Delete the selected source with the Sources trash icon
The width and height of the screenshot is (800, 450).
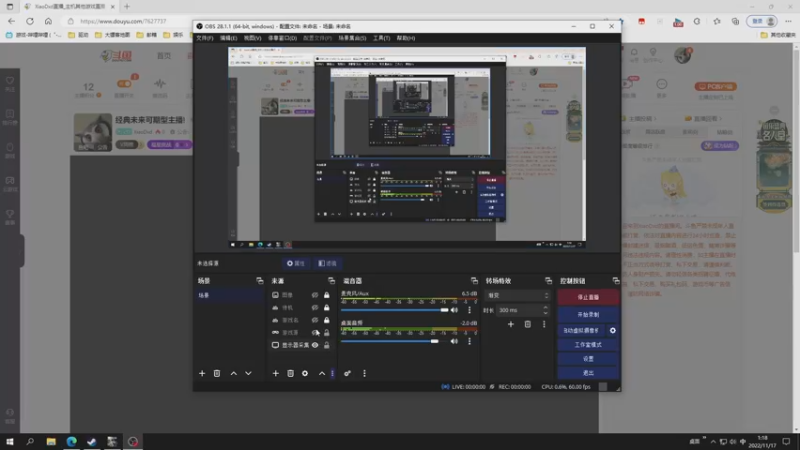click(x=290, y=373)
